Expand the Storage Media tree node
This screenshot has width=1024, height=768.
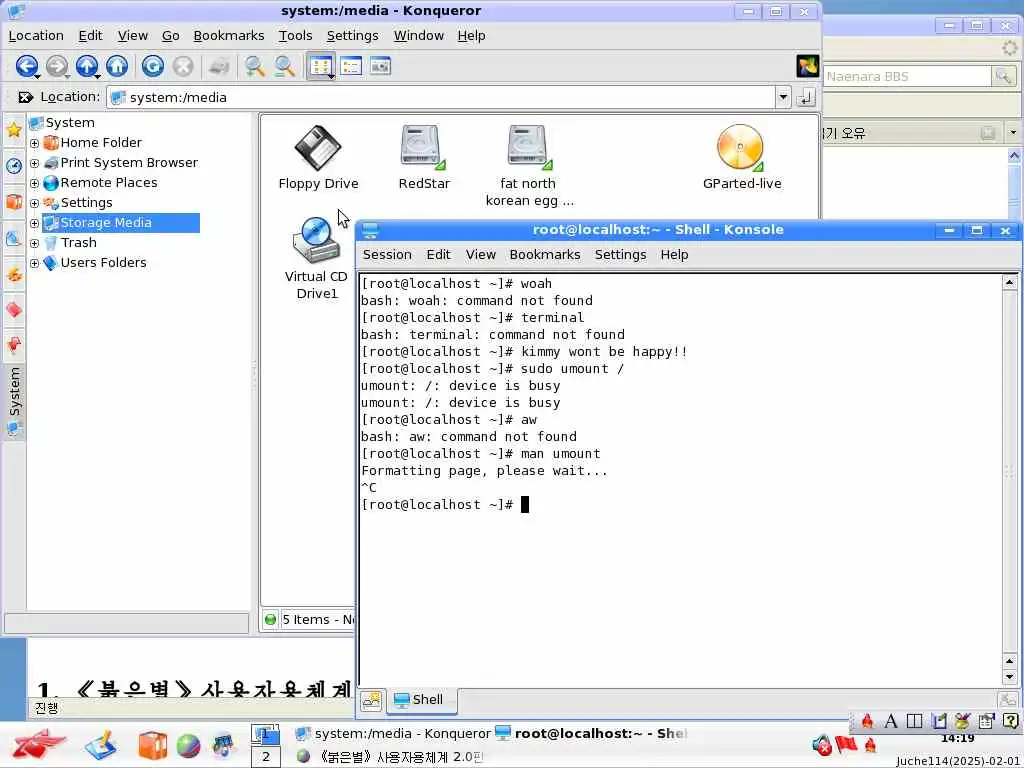pyautogui.click(x=35, y=223)
